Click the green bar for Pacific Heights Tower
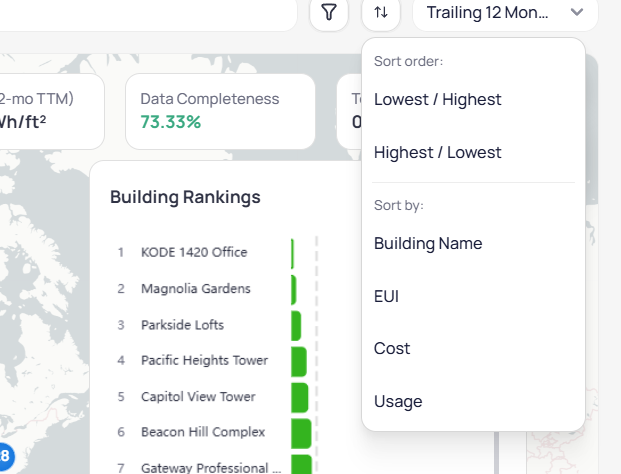The width and height of the screenshot is (621, 474). [x=299, y=362]
